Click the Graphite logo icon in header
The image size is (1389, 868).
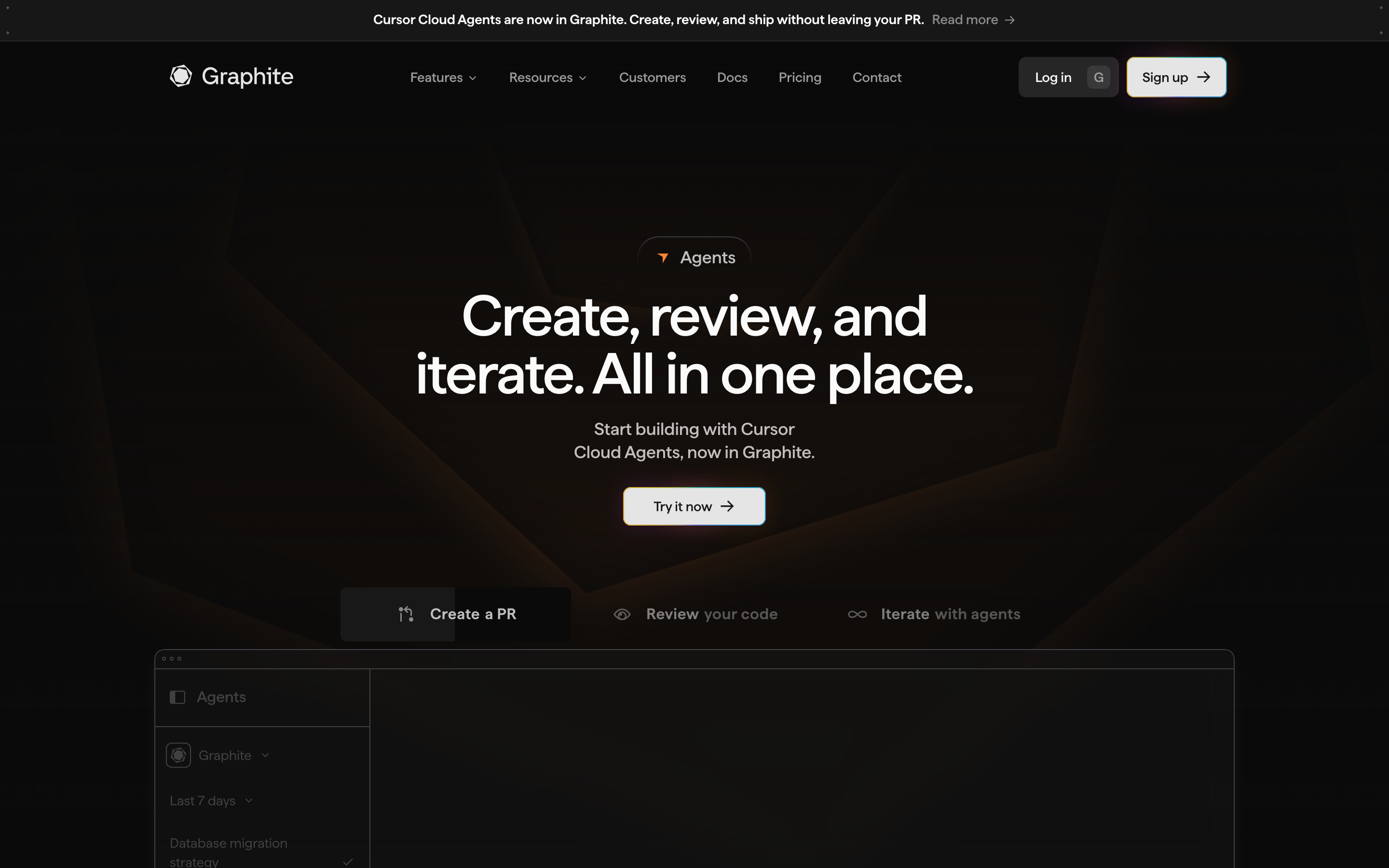click(181, 76)
